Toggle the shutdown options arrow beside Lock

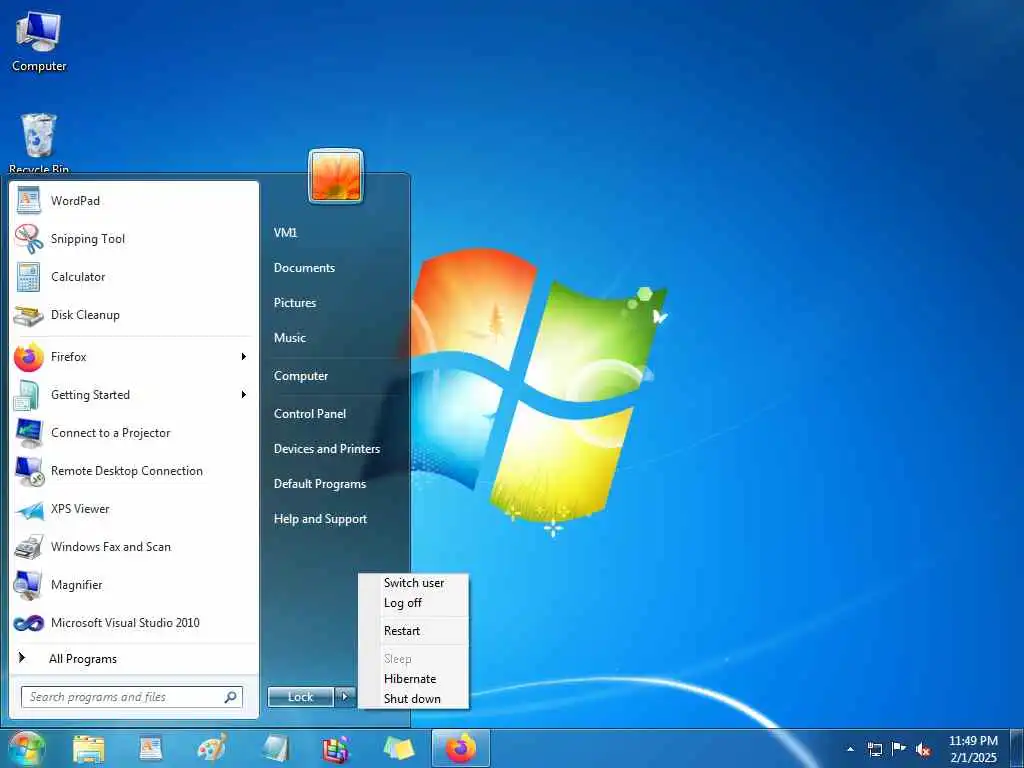[345, 697]
